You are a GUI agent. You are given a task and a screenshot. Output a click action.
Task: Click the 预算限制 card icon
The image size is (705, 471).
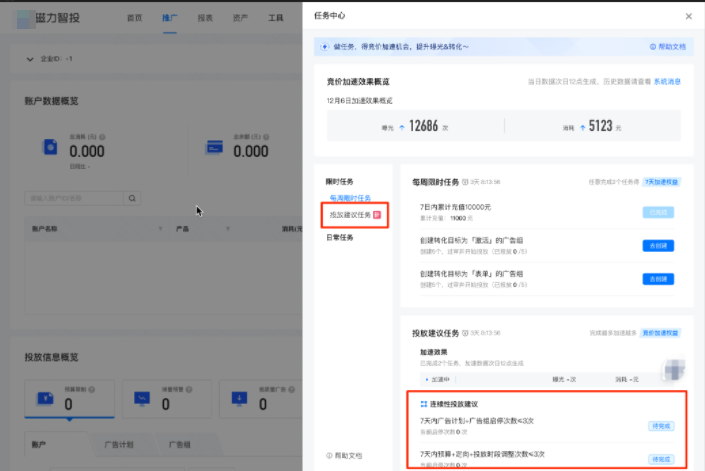(x=45, y=398)
